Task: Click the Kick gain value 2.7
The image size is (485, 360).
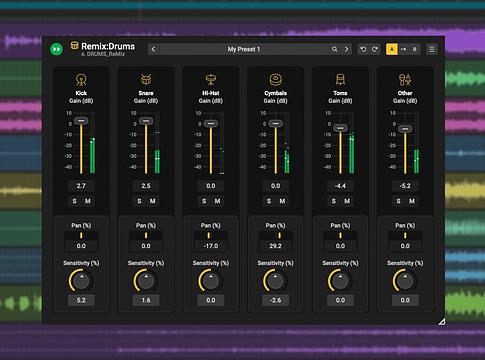Action: 81,186
